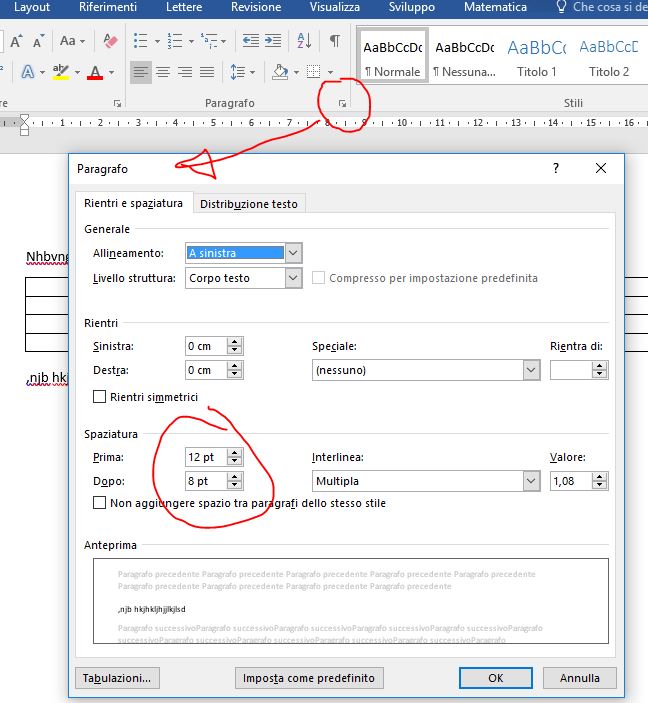Toggle Non aggiungere spazio tra paragrafi checkbox

[x=99, y=503]
